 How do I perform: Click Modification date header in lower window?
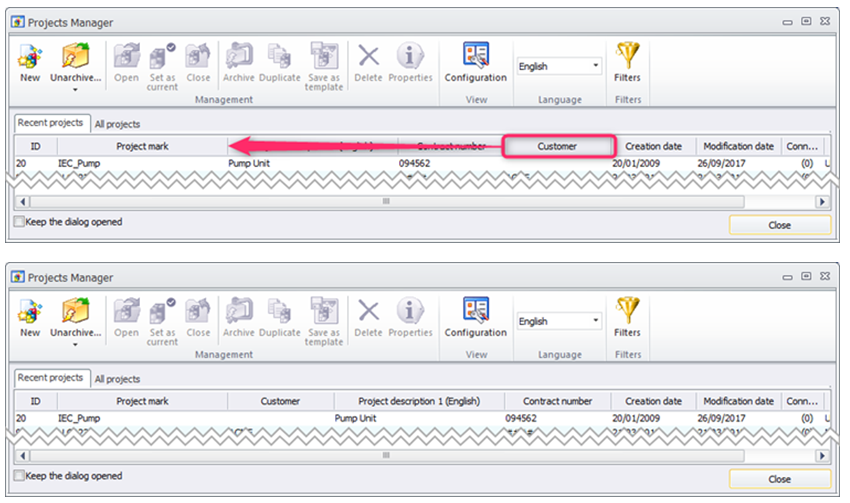tap(738, 401)
